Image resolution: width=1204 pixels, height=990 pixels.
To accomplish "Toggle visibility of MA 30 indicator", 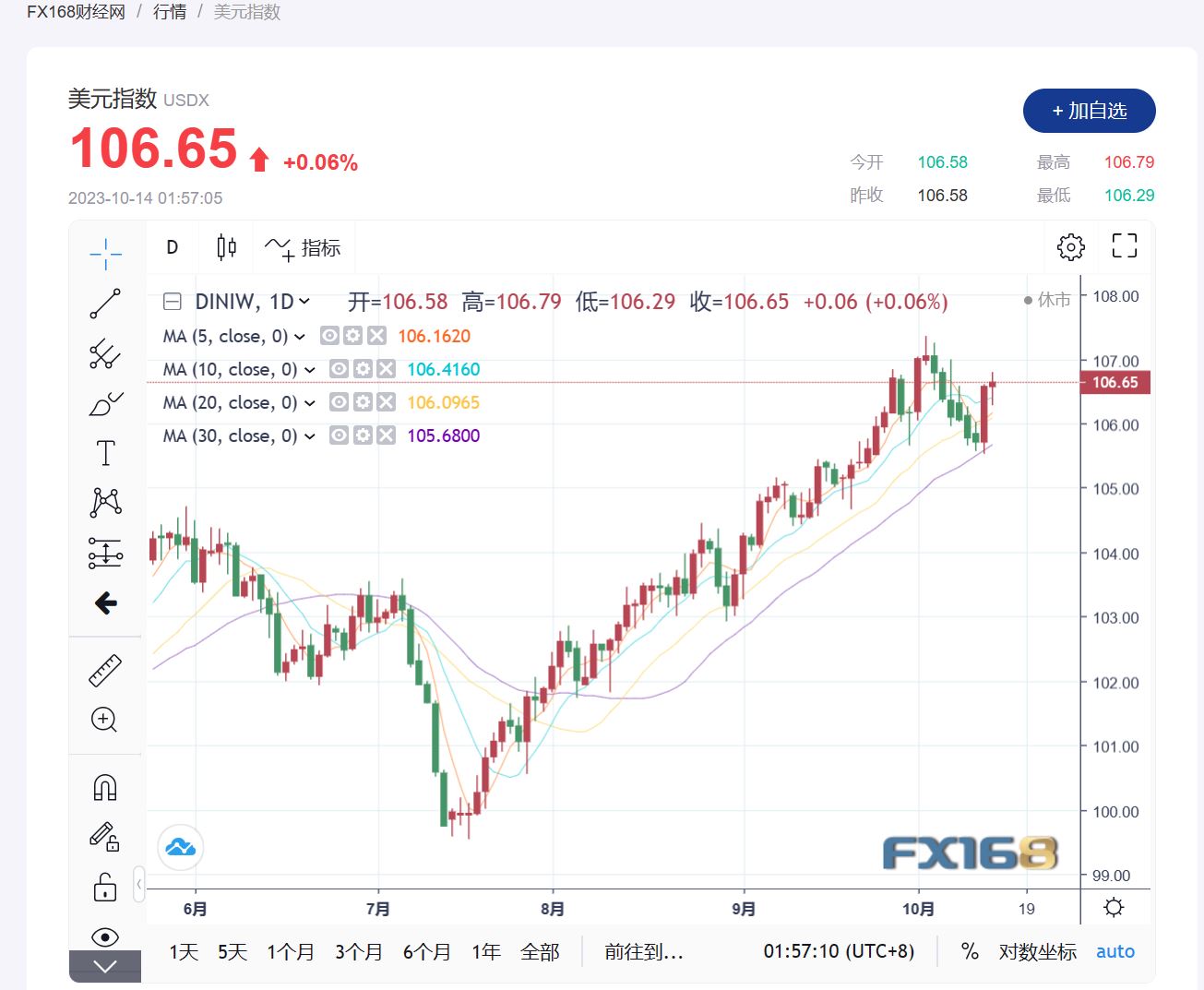I will [x=339, y=435].
